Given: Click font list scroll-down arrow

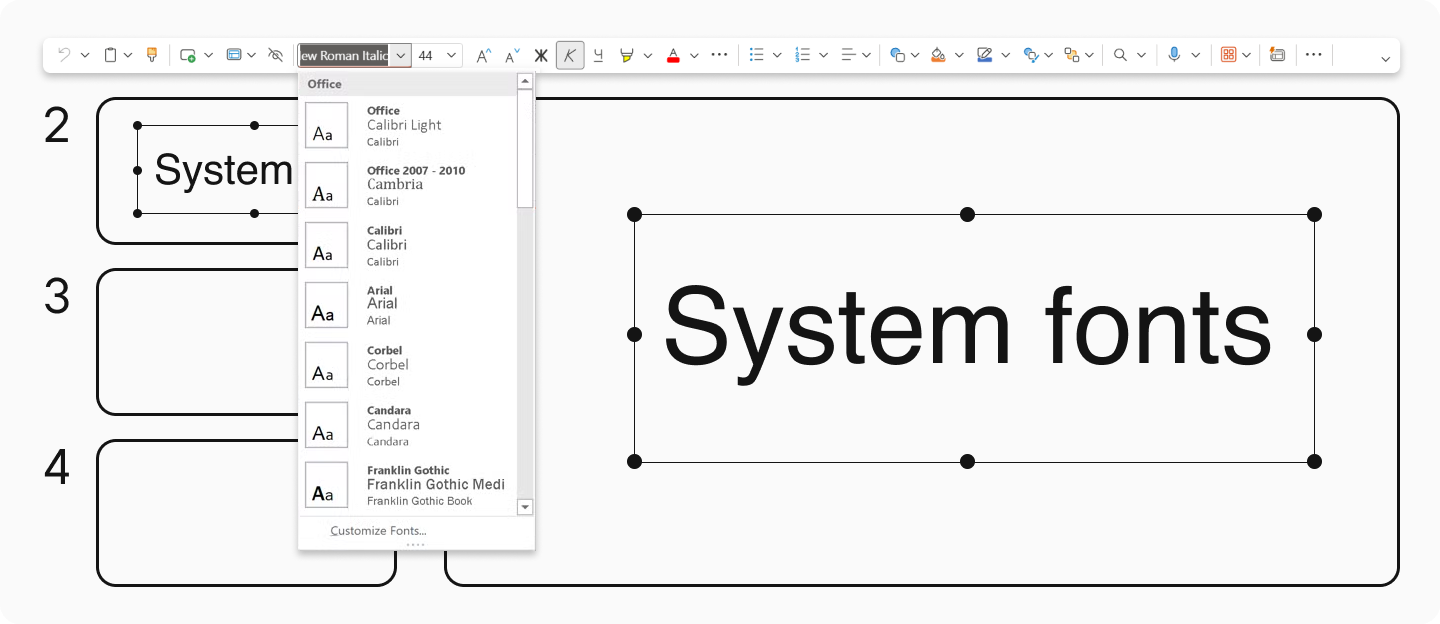Looking at the screenshot, I should coord(525,508).
